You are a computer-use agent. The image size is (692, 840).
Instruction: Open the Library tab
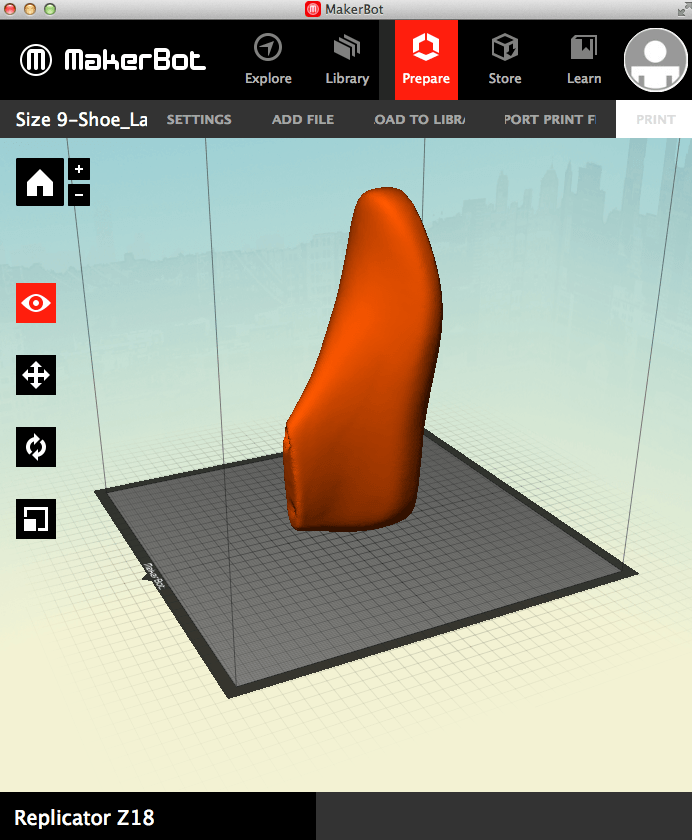[347, 60]
